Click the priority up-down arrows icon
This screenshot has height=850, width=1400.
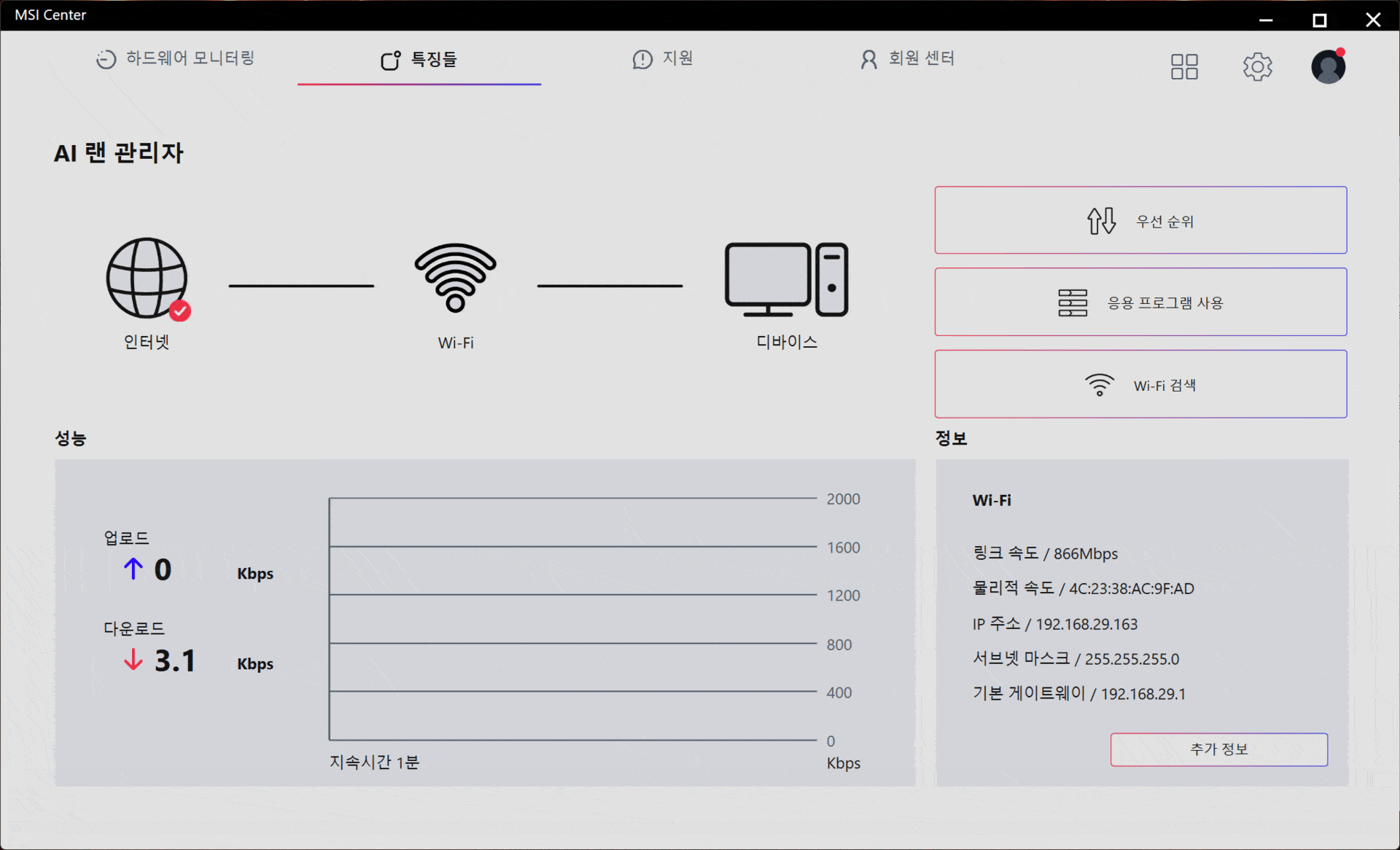pos(1101,221)
